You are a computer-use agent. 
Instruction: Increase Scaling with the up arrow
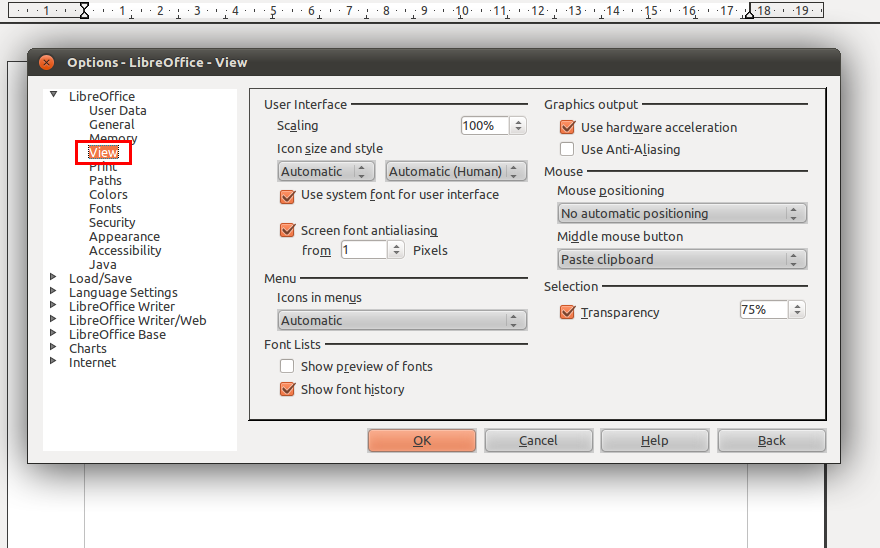click(518, 121)
